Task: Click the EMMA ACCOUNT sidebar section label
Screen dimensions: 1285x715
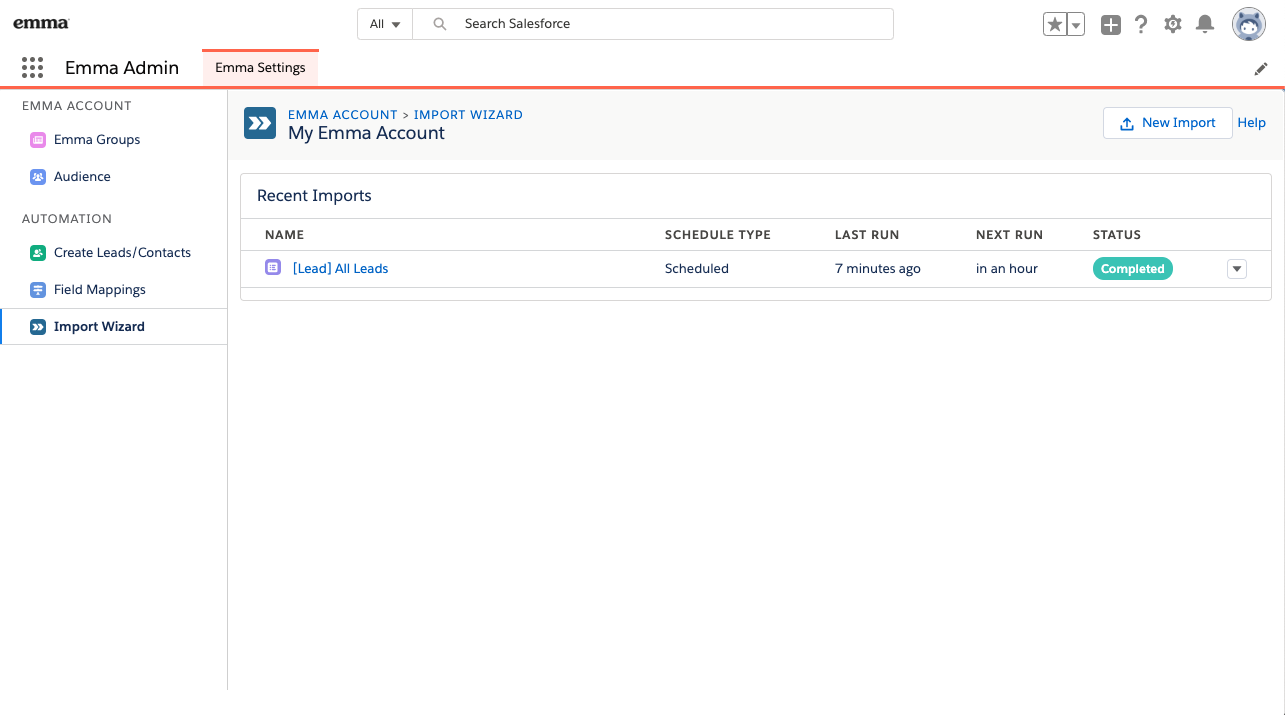Action: (x=77, y=106)
